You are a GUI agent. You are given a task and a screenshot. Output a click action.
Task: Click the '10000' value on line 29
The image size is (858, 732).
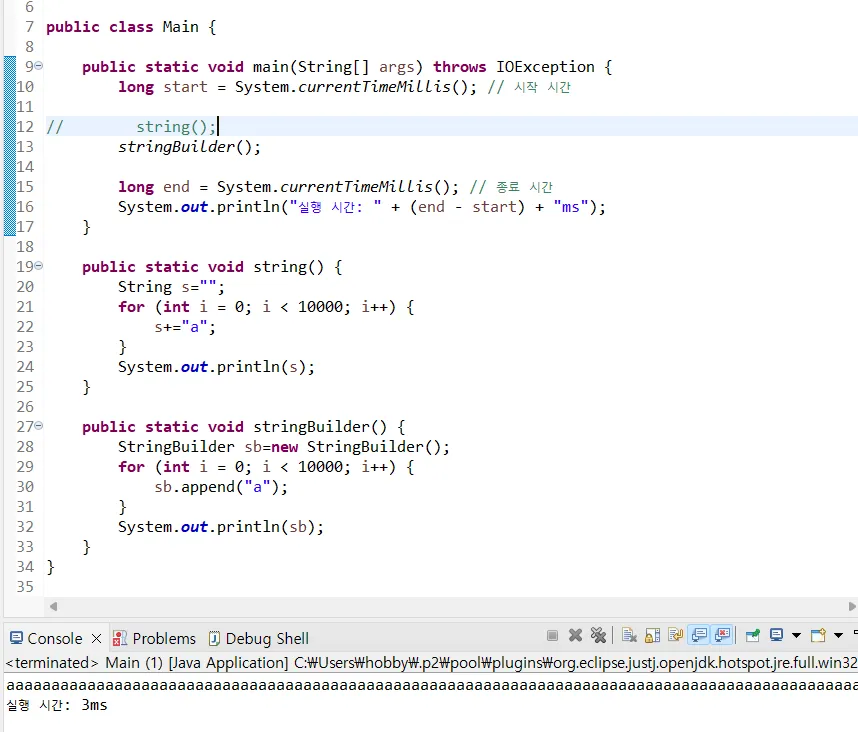pos(320,467)
